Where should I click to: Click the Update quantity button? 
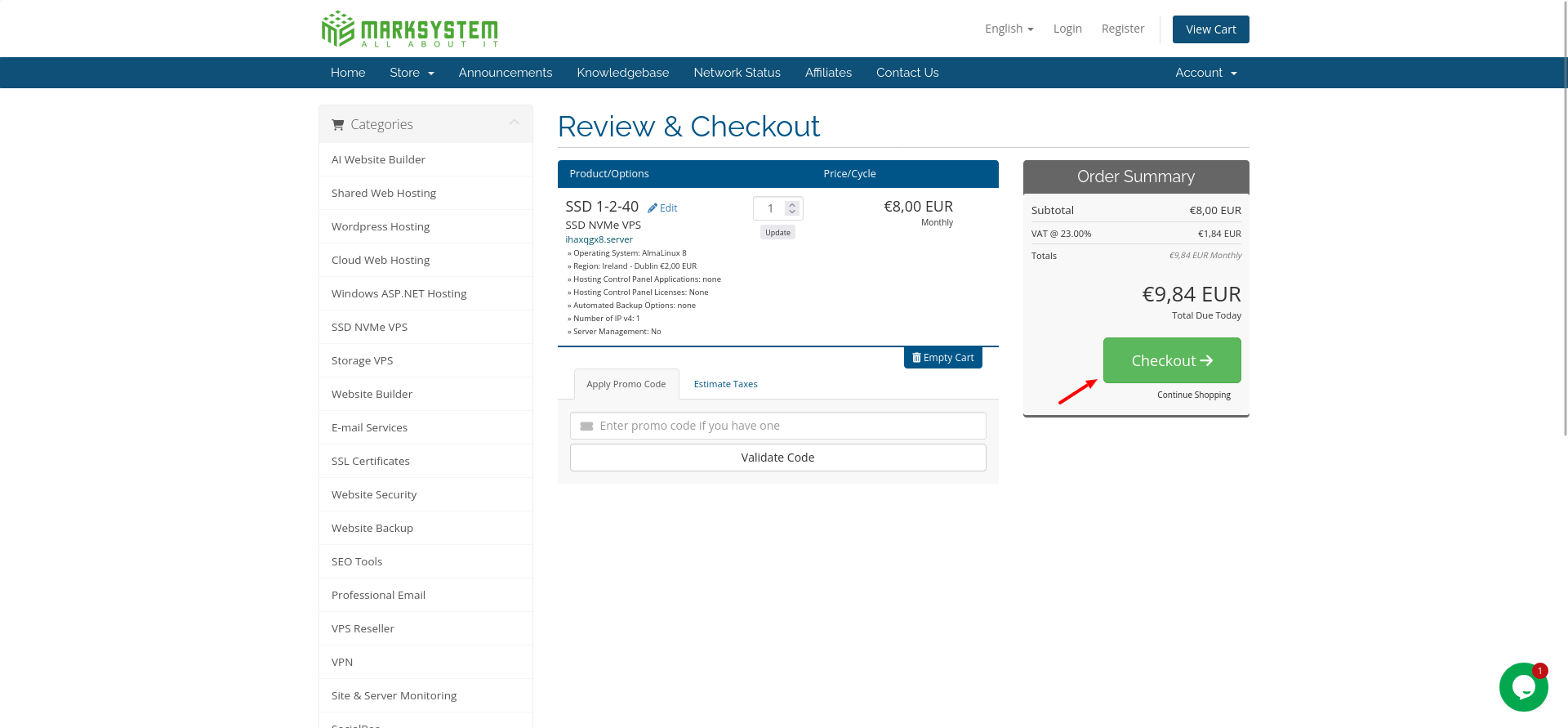777,233
